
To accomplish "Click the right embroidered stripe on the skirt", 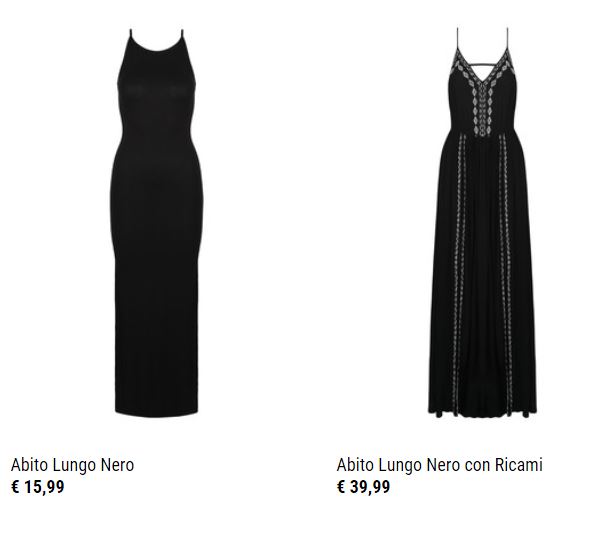I will (x=506, y=272).
